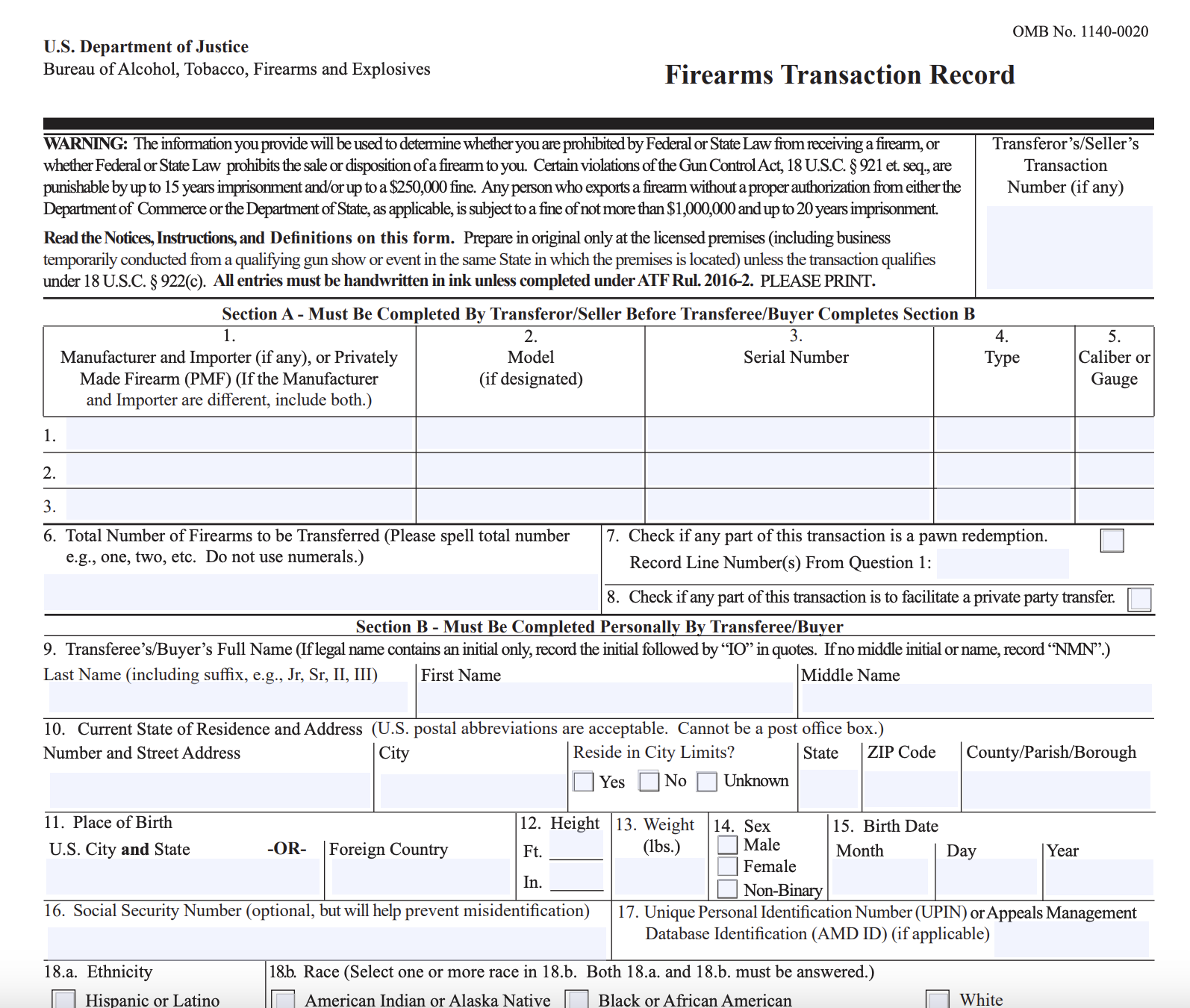
Task: Click the First Name input field
Action: [x=605, y=698]
